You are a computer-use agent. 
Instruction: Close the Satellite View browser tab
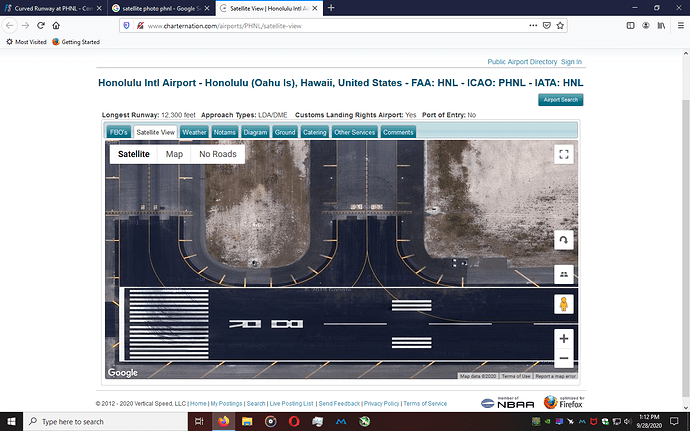[315, 8]
